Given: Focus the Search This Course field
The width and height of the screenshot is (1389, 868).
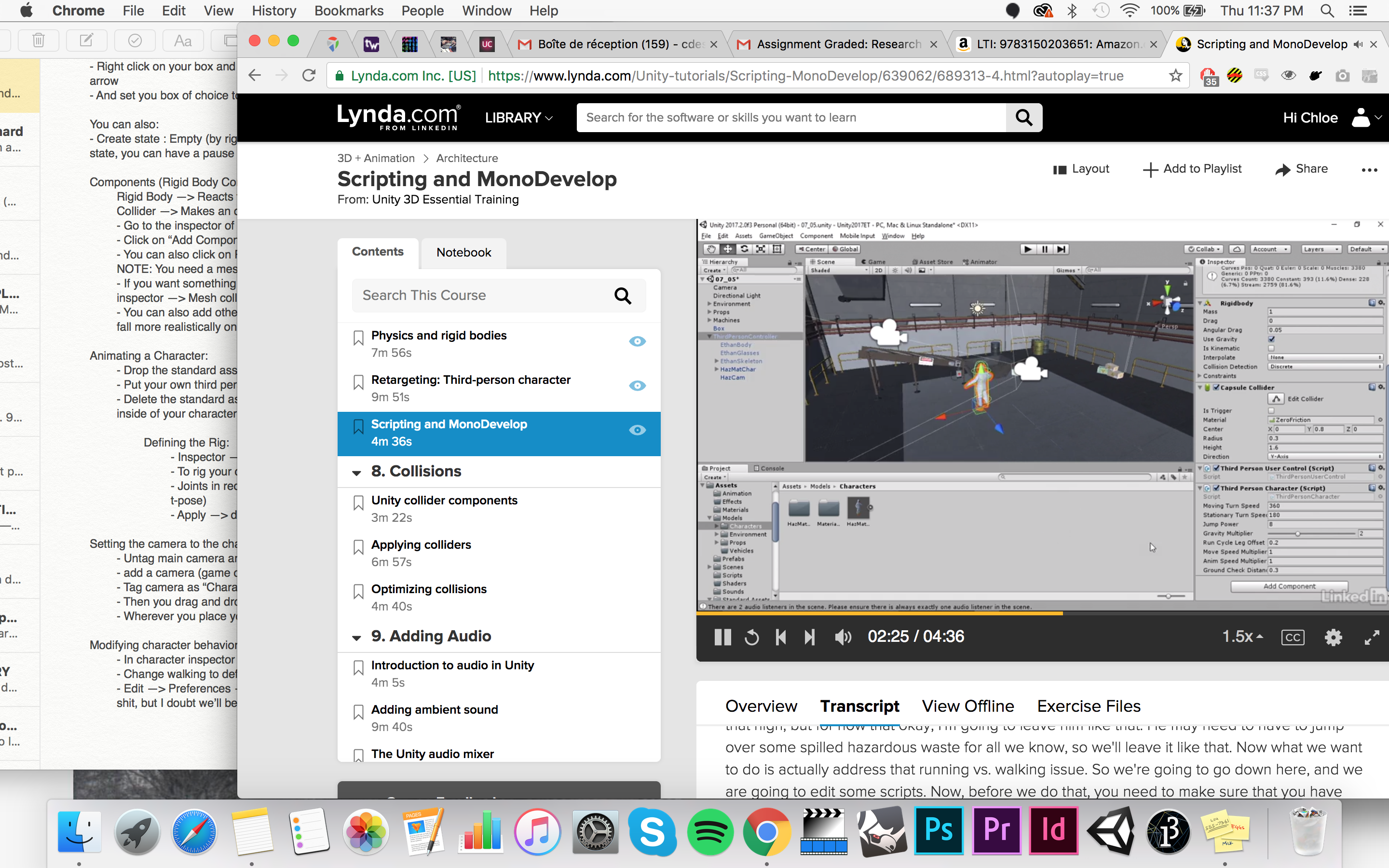Looking at the screenshot, I should tap(498, 295).
